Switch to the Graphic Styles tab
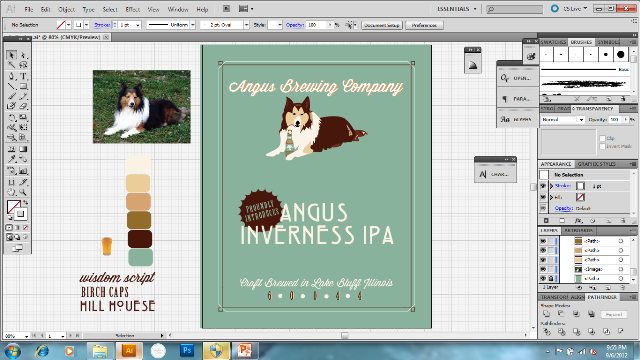Viewport: 640px width, 360px height. (x=596, y=164)
